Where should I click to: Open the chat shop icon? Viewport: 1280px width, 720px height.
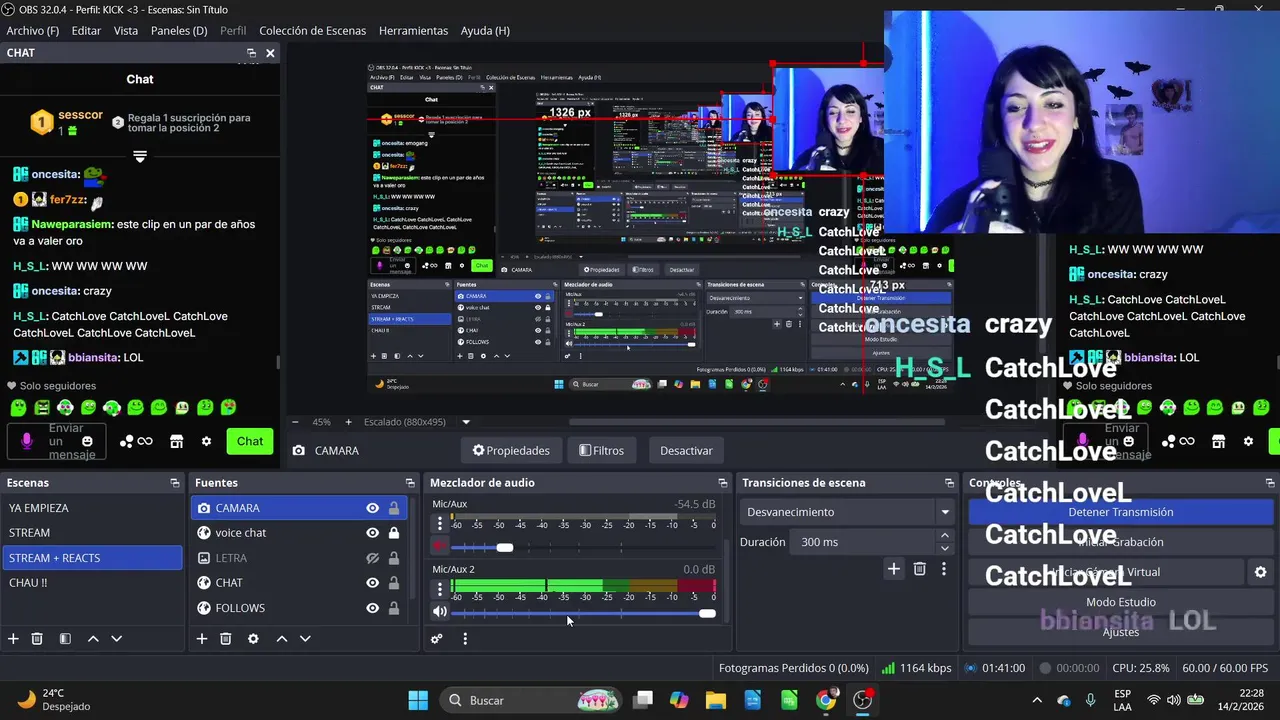point(176,441)
